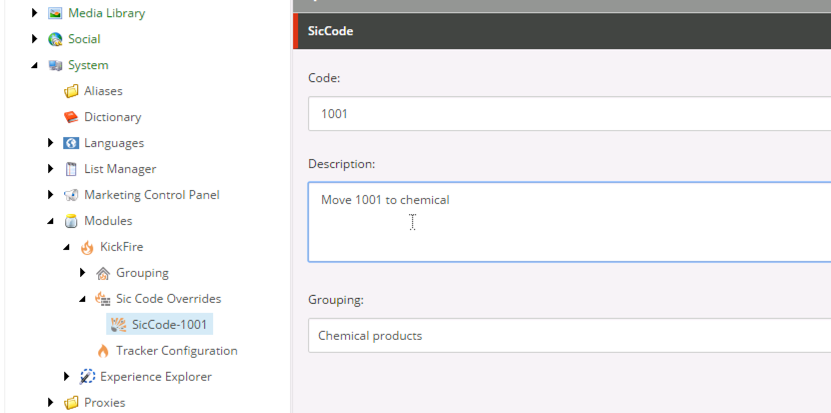Click the Media Library picture icon
Viewport: 831px width, 413px height.
point(55,13)
